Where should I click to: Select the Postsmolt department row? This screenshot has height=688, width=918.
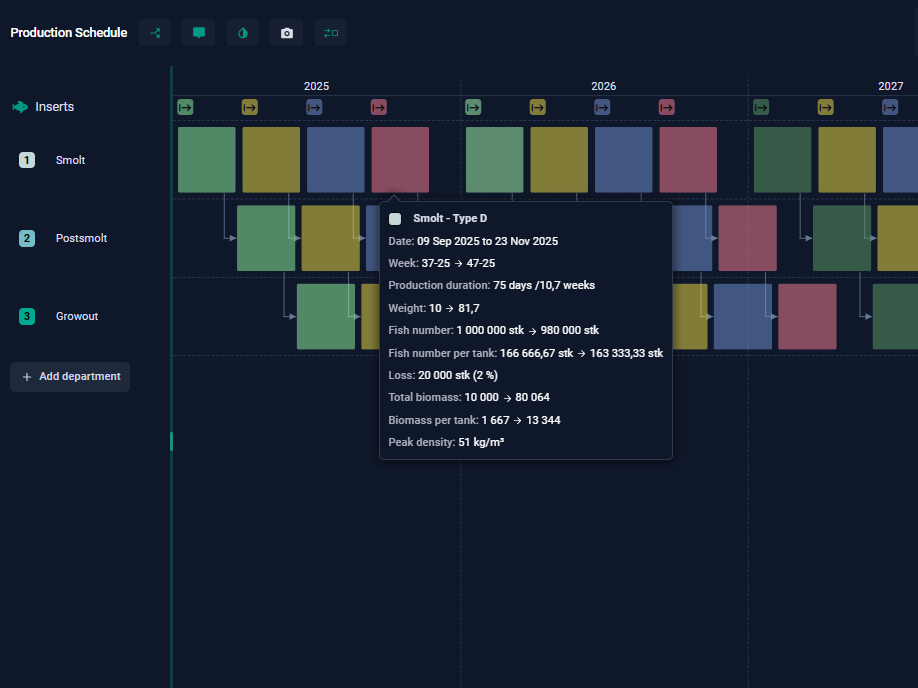click(81, 238)
